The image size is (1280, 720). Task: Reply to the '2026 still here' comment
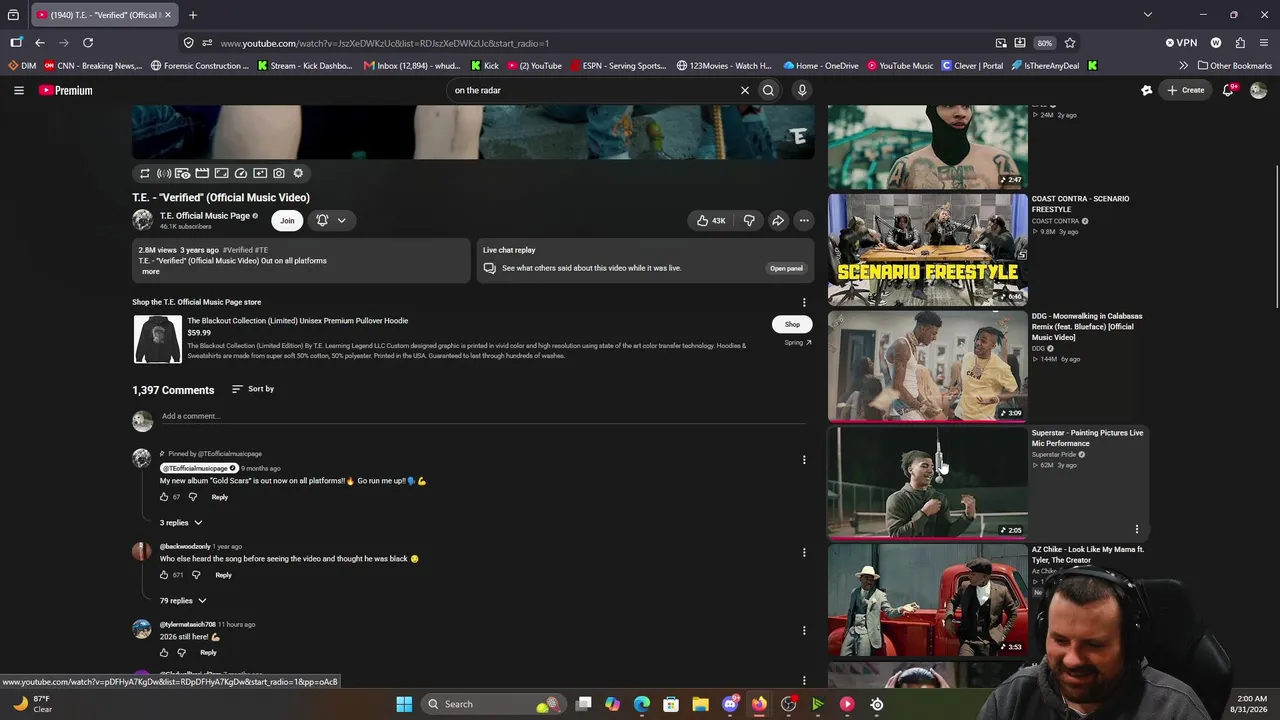point(208,653)
